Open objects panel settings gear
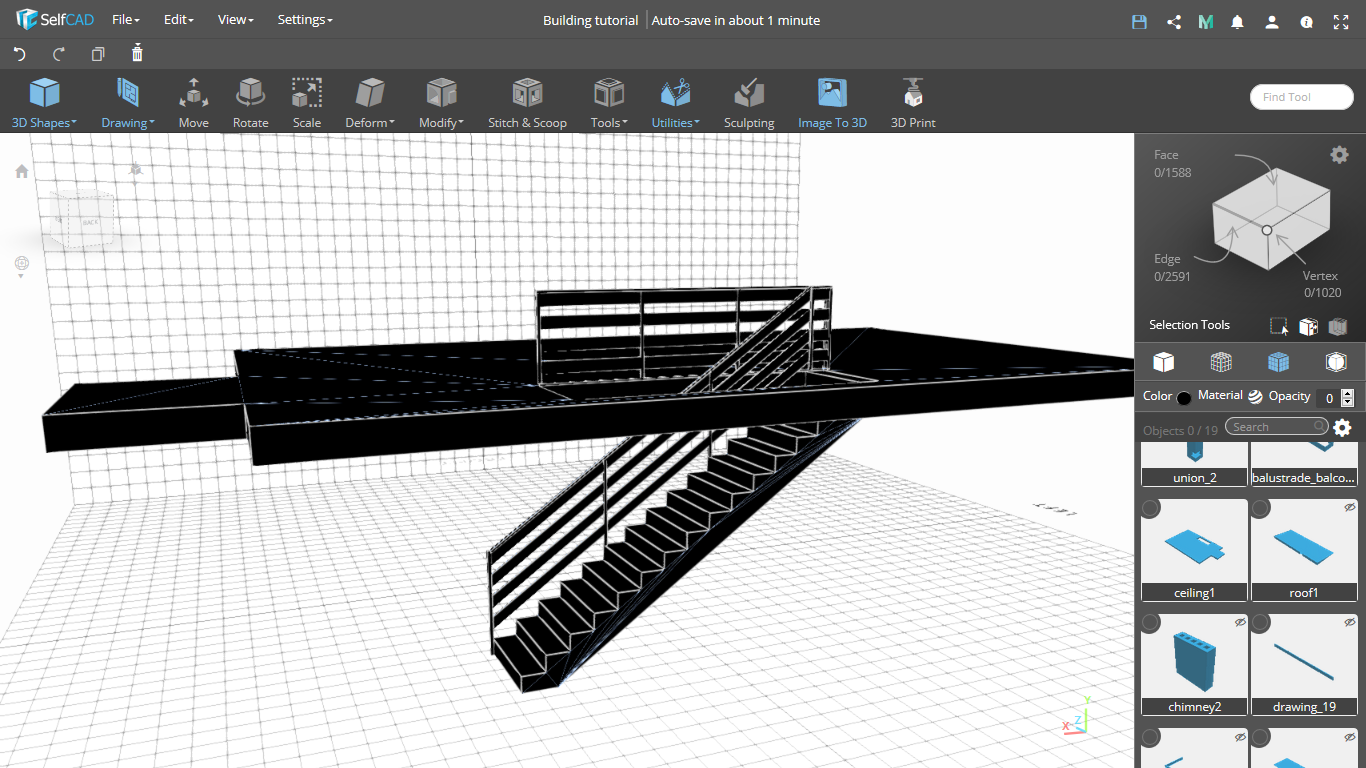This screenshot has height=768, width=1366. (1342, 427)
